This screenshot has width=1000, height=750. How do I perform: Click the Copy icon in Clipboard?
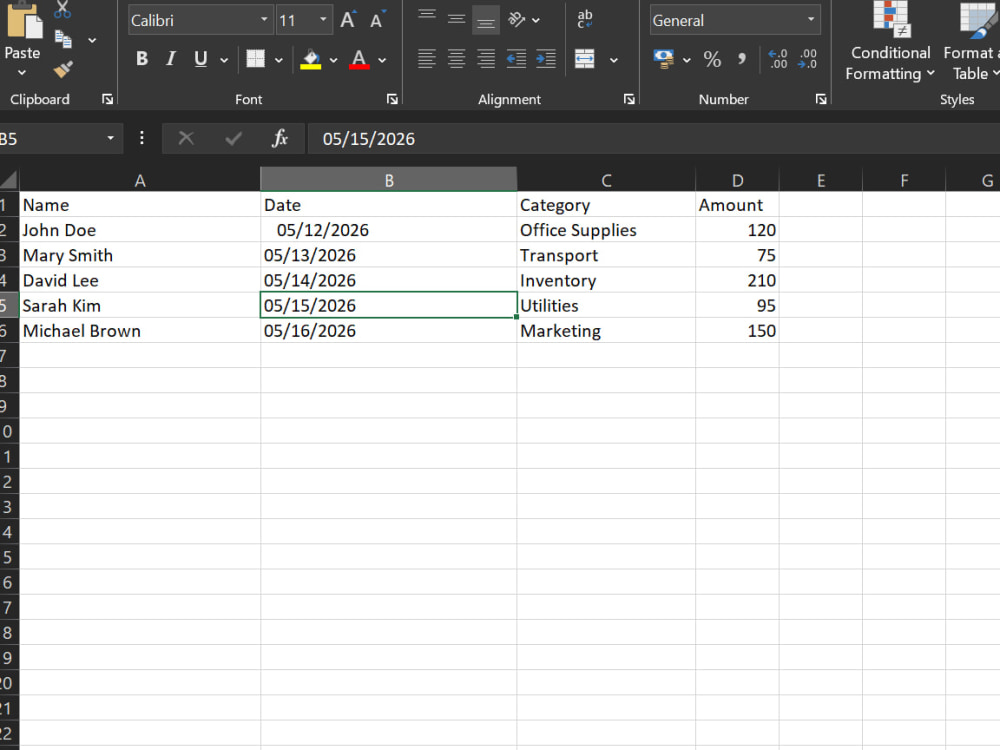(x=63, y=40)
